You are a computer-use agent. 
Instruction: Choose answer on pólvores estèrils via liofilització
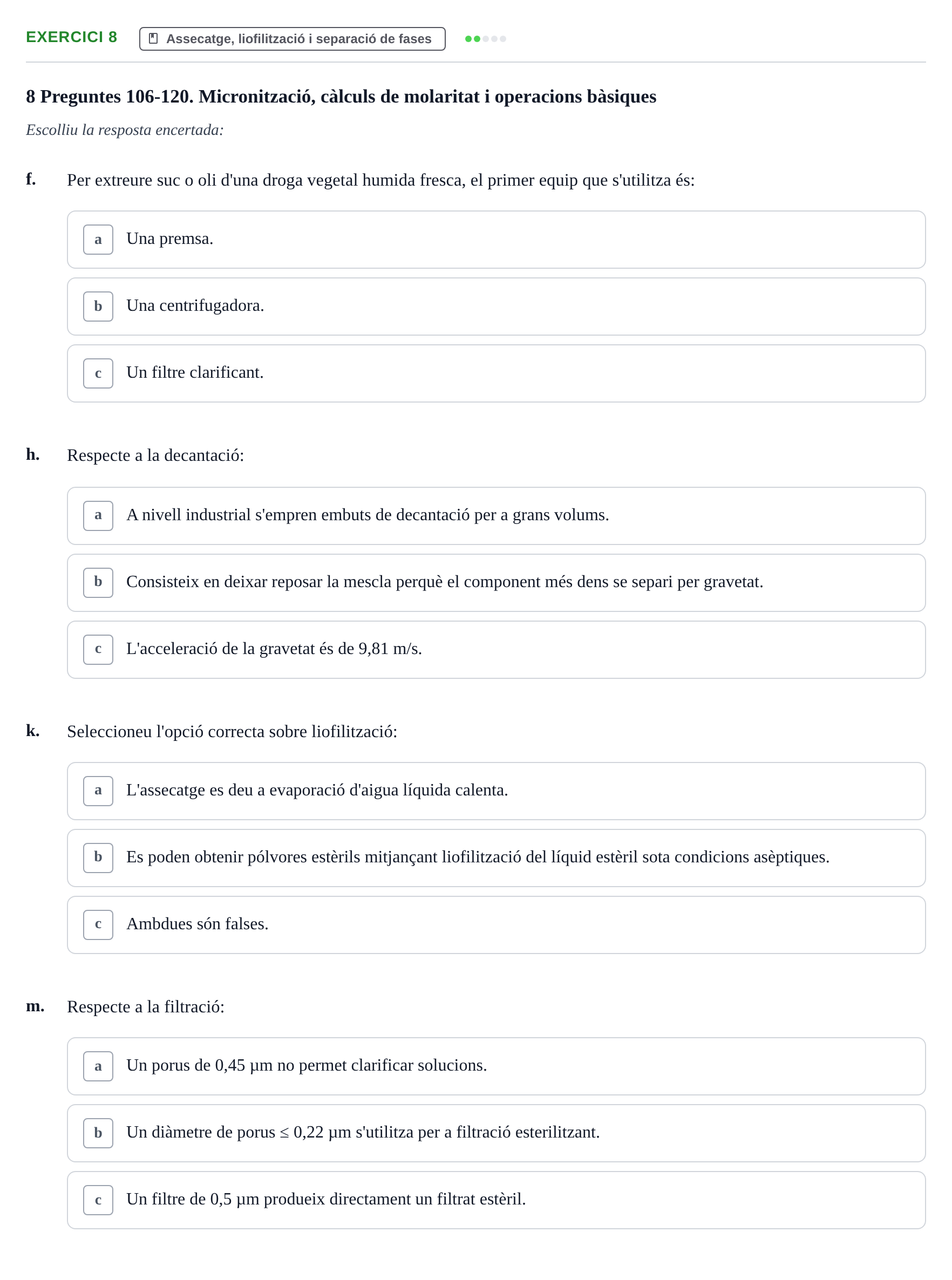click(496, 858)
